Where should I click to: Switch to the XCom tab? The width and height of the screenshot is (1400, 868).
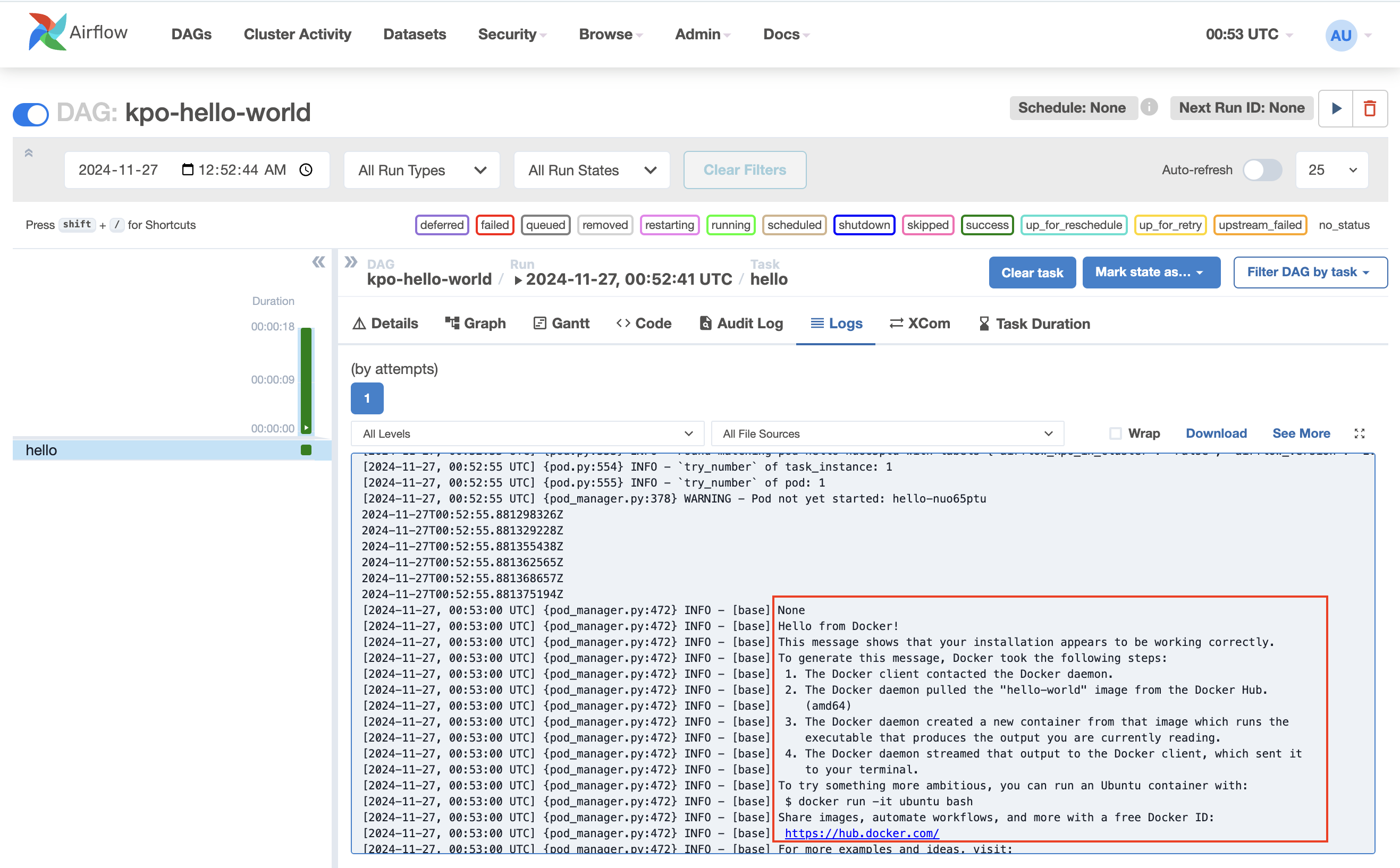[x=920, y=323]
